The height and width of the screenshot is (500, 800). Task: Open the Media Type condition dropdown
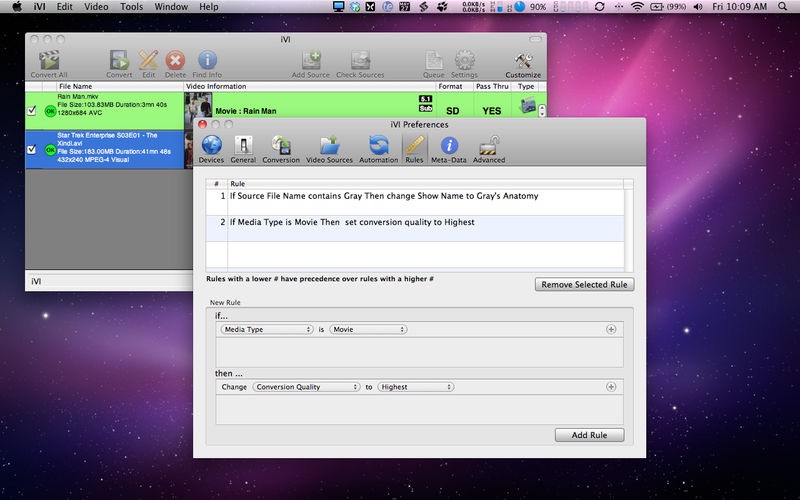point(267,330)
